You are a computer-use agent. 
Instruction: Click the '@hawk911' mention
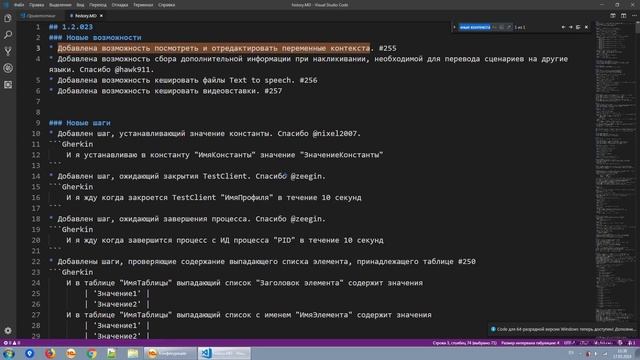click(133, 69)
